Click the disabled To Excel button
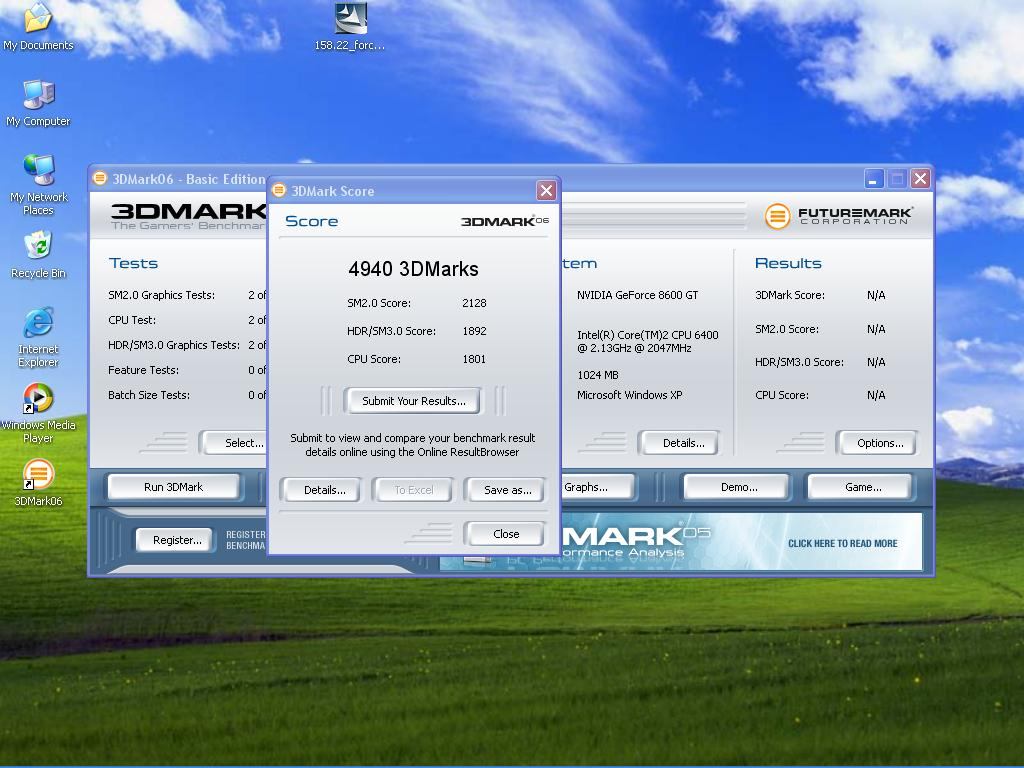This screenshot has width=1024, height=768. [413, 490]
